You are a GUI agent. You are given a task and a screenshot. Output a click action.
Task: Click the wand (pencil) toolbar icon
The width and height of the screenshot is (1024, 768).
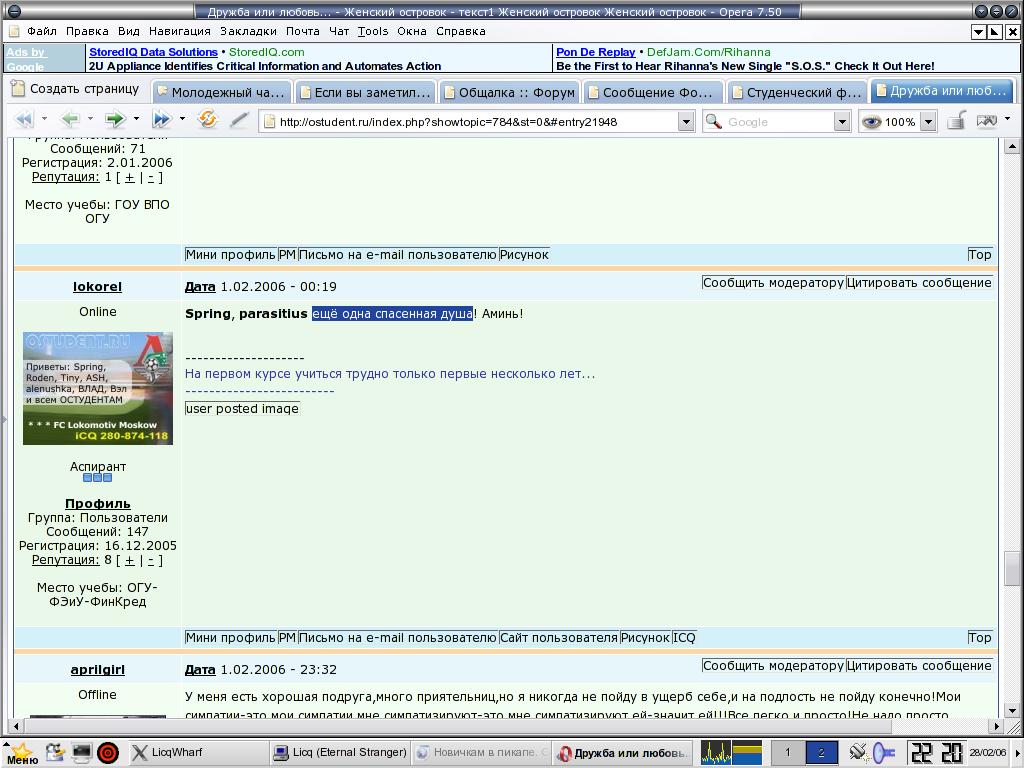pos(239,120)
